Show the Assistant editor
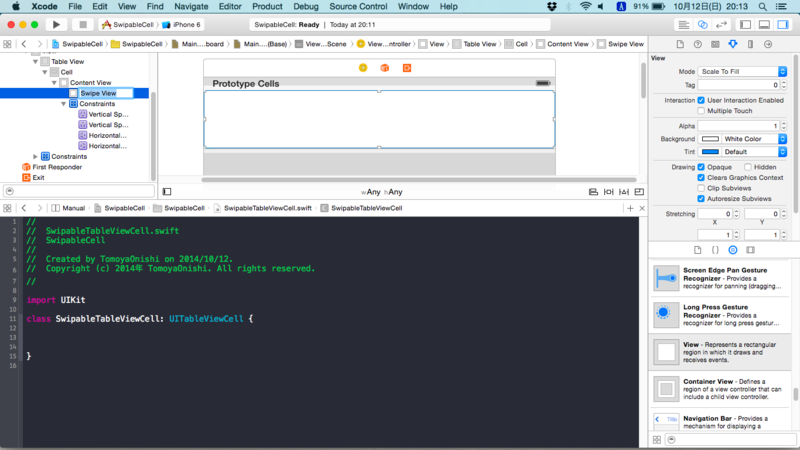 (703, 24)
